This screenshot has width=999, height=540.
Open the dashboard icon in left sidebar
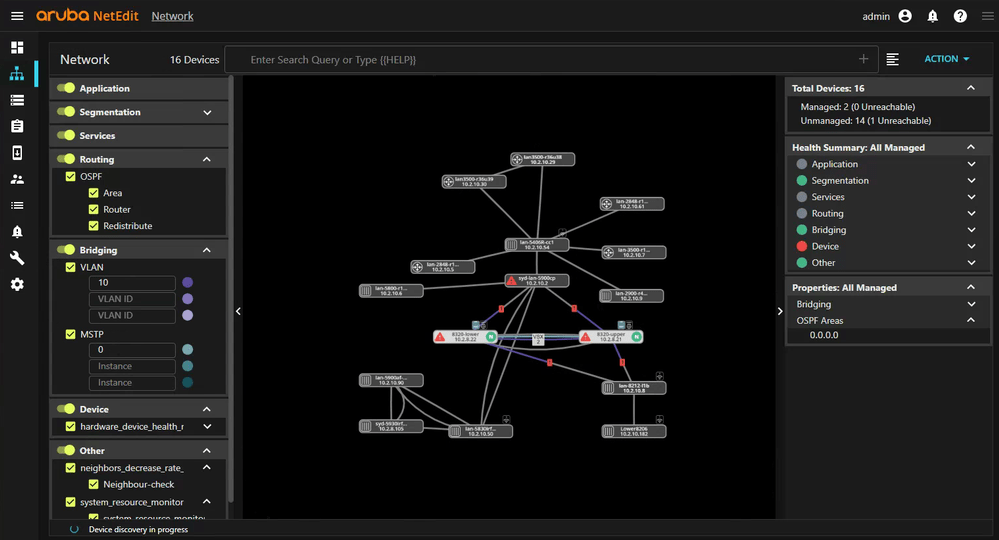pyautogui.click(x=17, y=47)
